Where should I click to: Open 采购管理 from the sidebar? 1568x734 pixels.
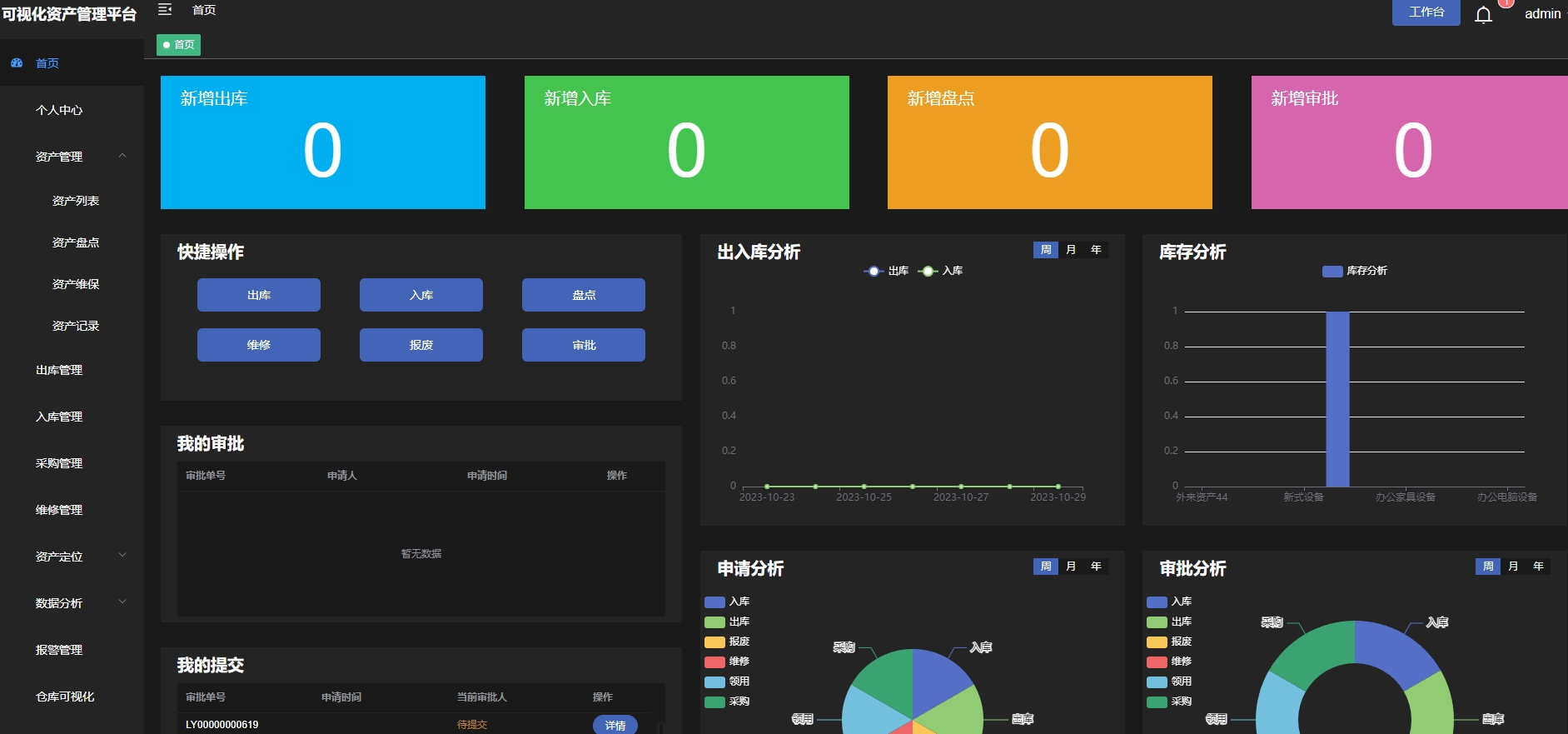pos(59,463)
